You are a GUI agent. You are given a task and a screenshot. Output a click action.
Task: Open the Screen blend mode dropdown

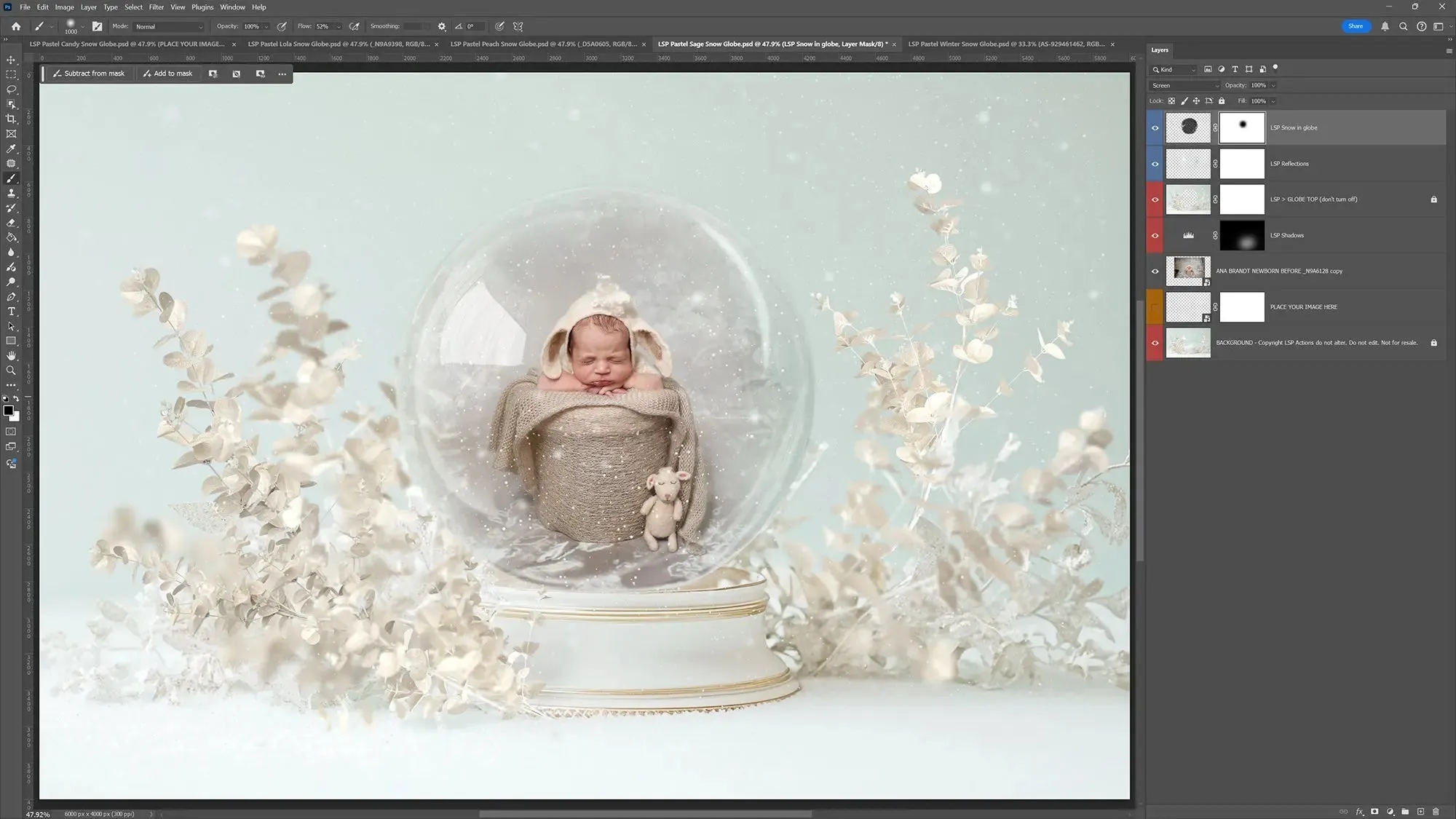[1184, 85]
